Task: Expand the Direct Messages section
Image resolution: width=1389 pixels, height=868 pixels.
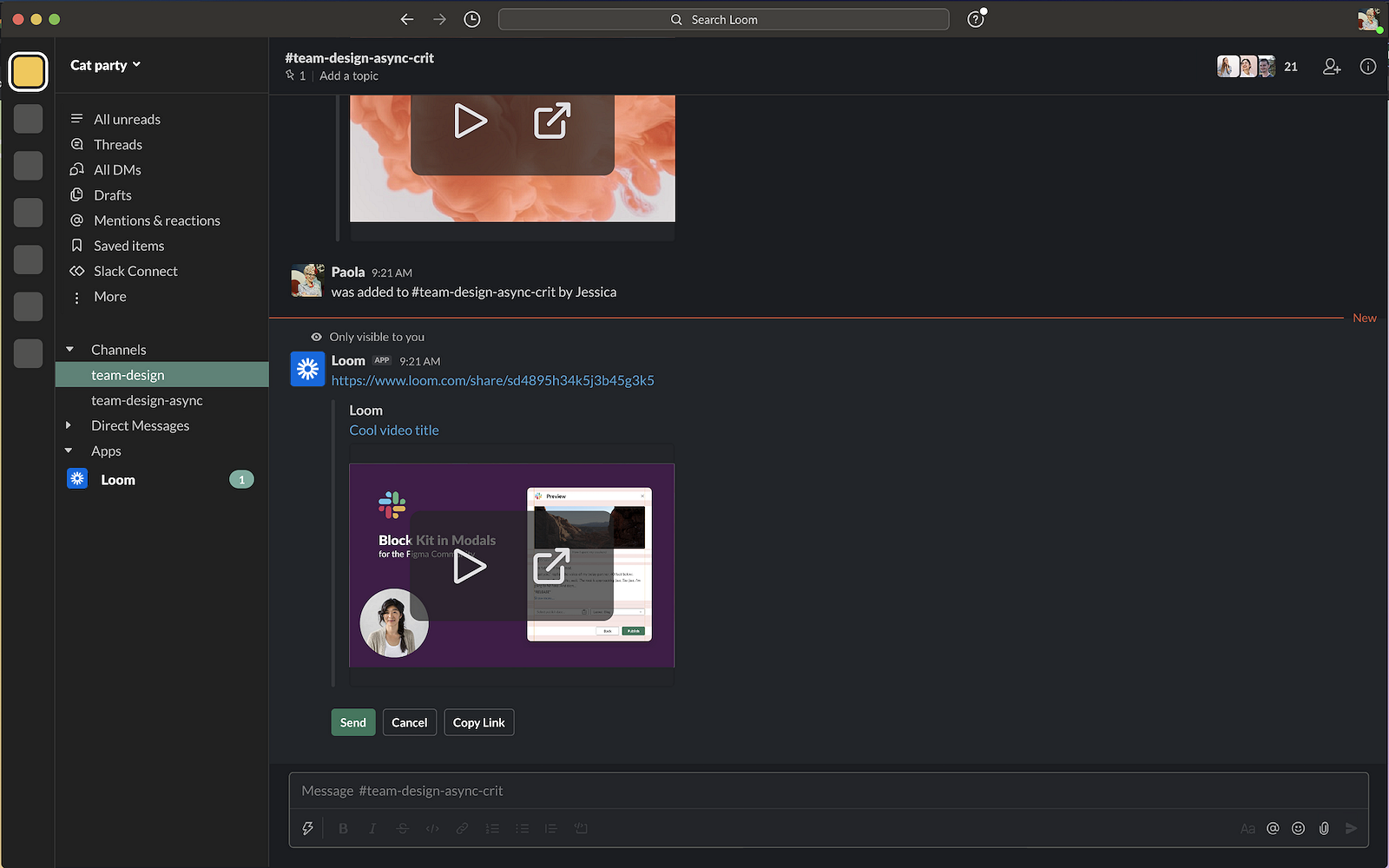Action: (69, 425)
